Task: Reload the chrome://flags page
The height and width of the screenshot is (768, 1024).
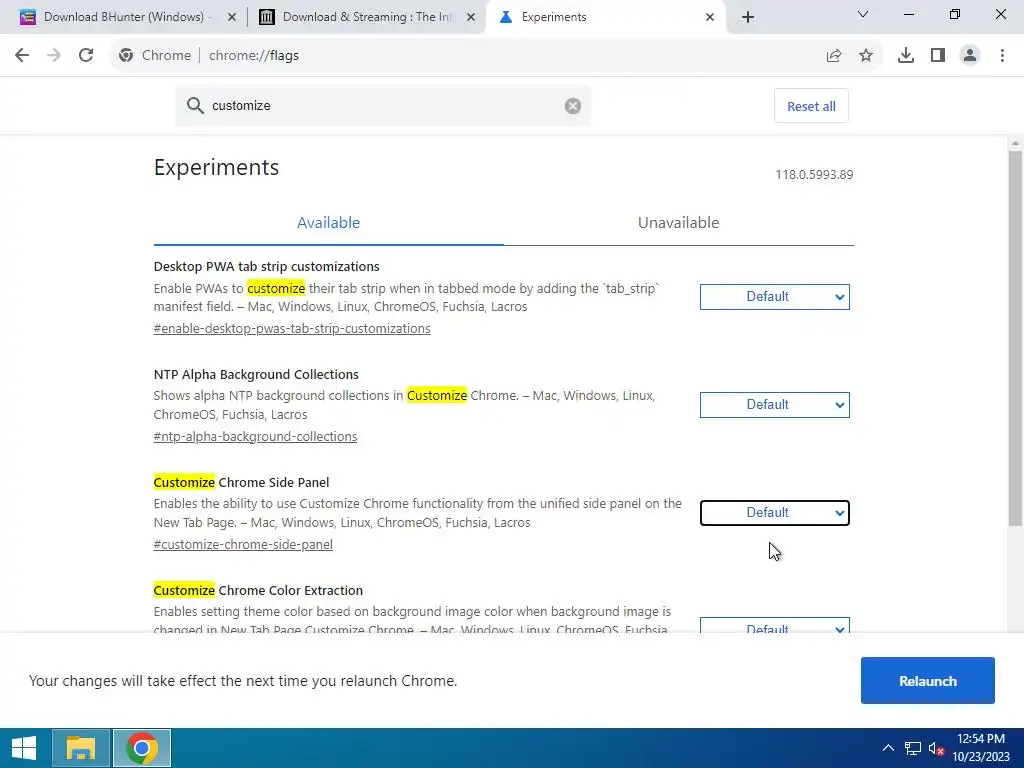Action: coord(86,56)
